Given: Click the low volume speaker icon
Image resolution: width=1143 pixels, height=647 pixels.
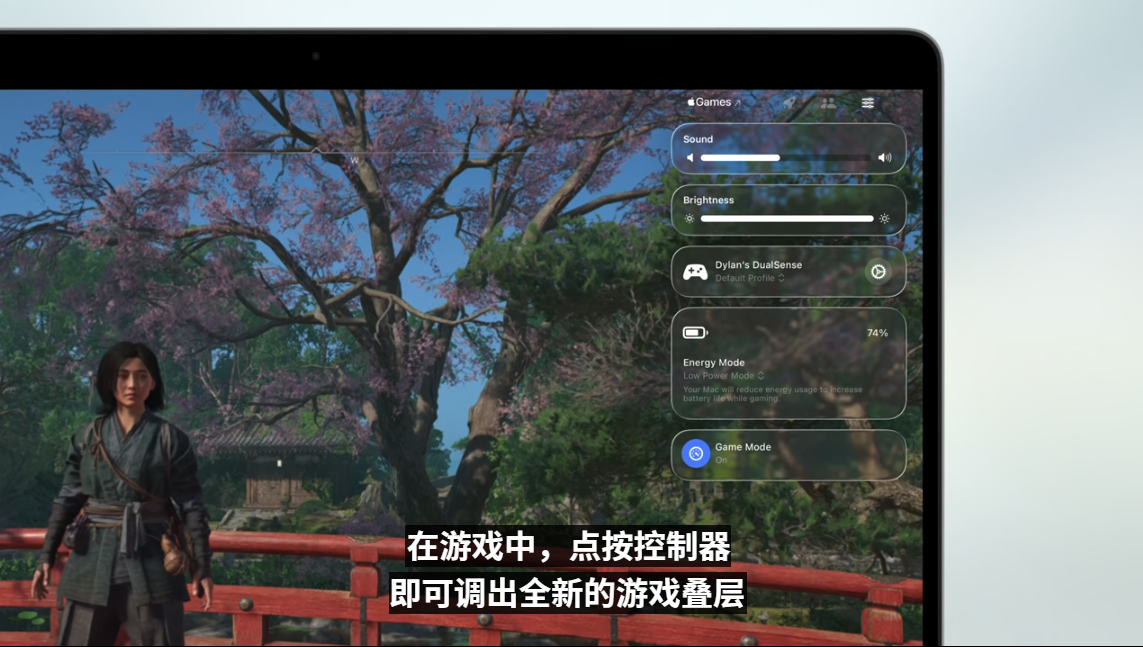Looking at the screenshot, I should click(x=690, y=157).
